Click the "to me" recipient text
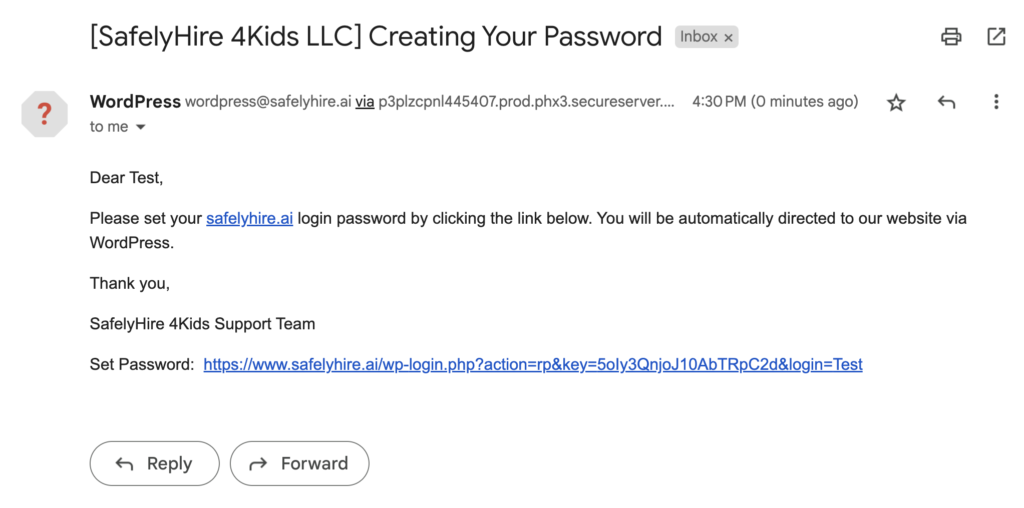Image resolution: width=1024 pixels, height=508 pixels. click(x=108, y=127)
